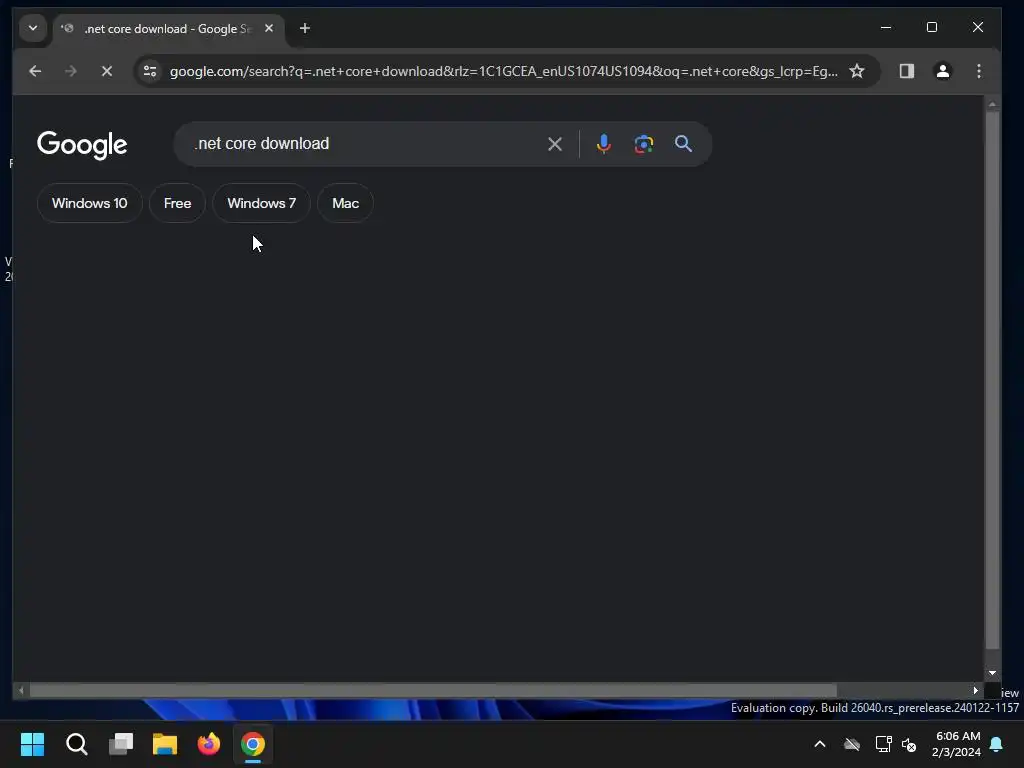Select the Windows 7 filter chip

pos(261,203)
